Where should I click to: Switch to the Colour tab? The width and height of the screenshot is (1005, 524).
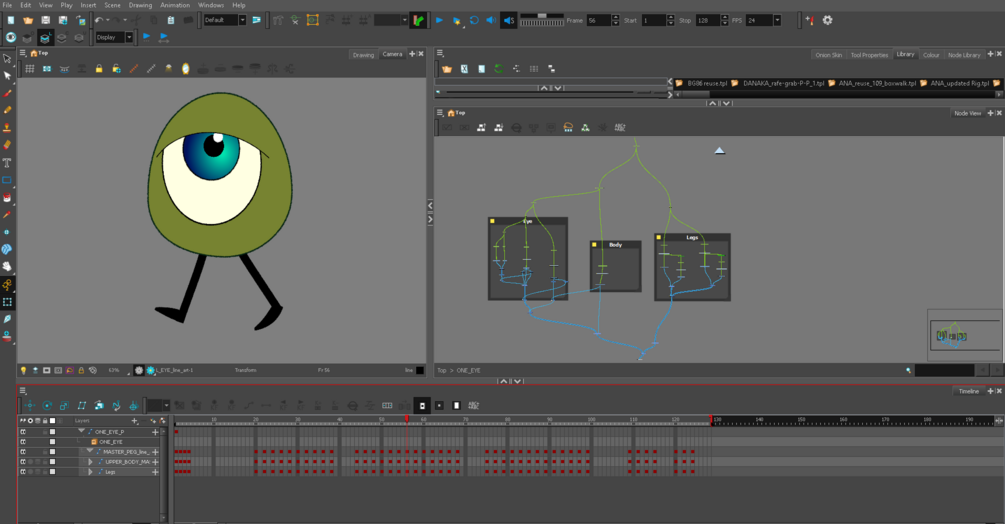click(x=931, y=55)
